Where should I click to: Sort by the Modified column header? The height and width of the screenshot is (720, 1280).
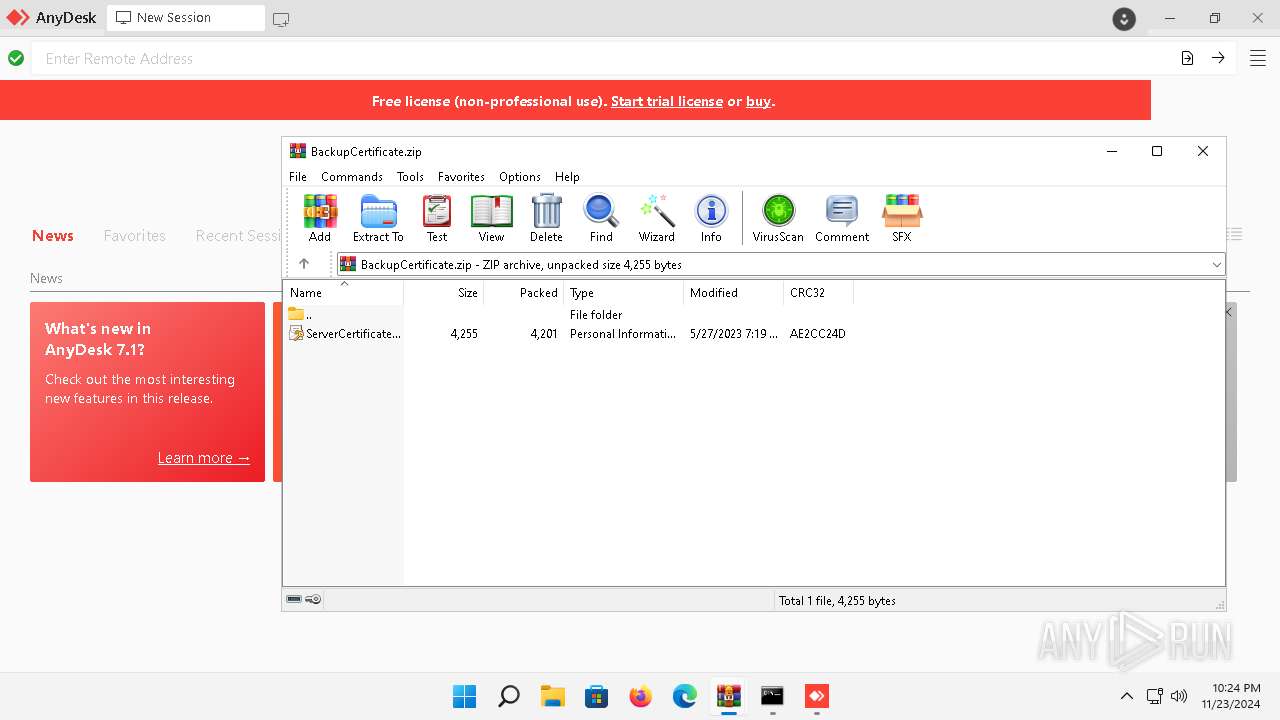tap(734, 293)
